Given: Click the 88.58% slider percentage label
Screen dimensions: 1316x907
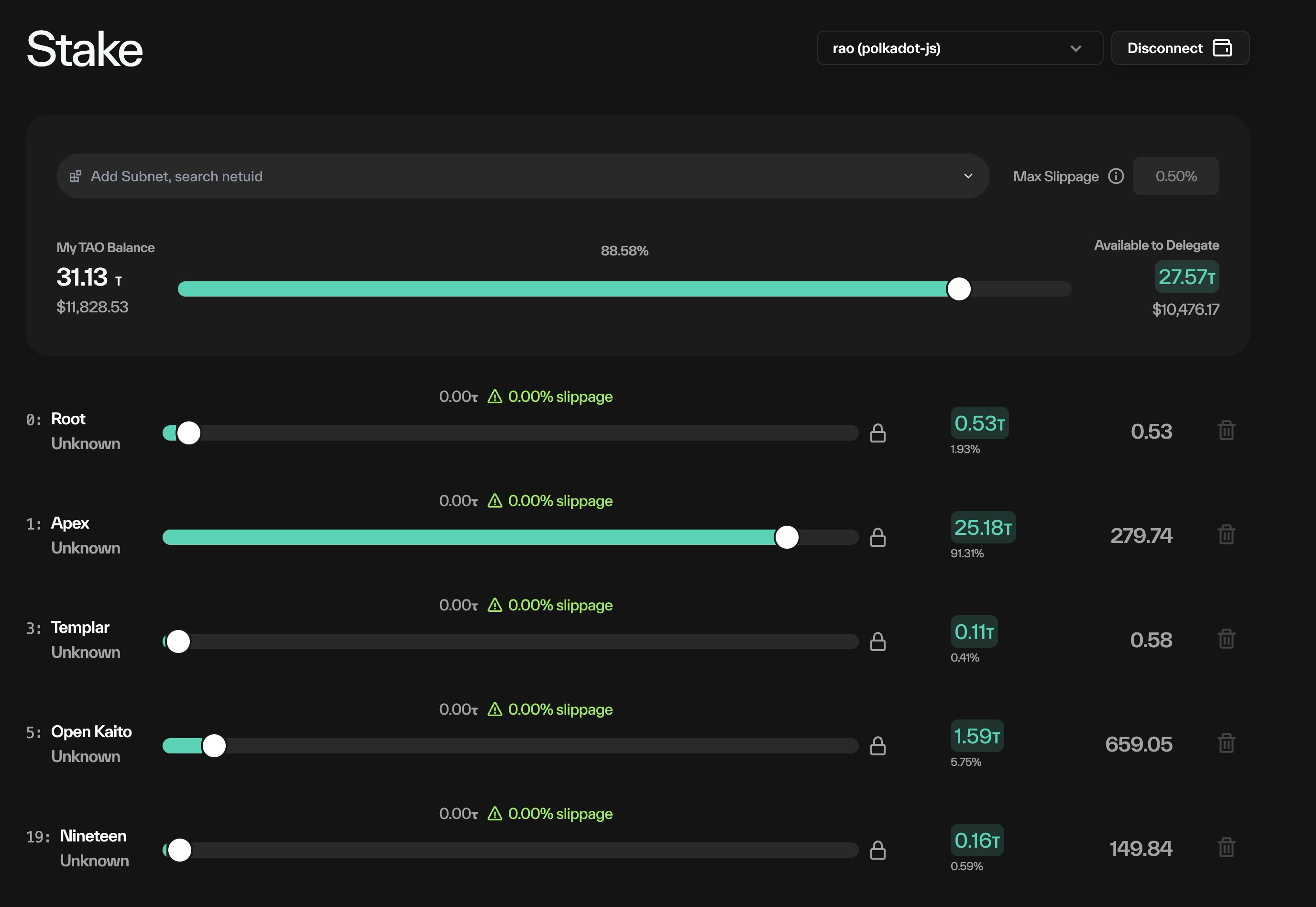Looking at the screenshot, I should tap(624, 251).
